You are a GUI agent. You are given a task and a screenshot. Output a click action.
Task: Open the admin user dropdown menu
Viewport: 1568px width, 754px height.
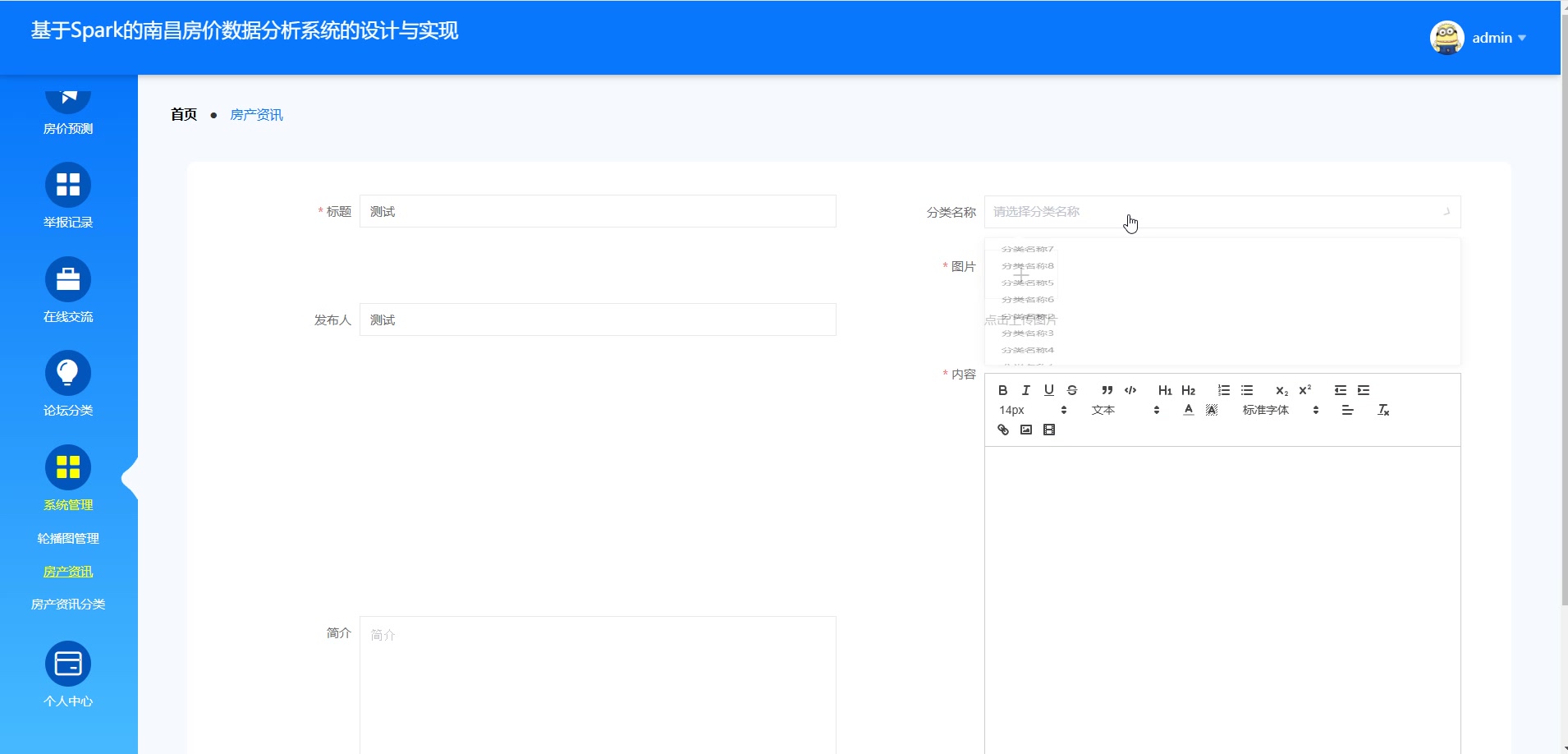[x=1498, y=38]
